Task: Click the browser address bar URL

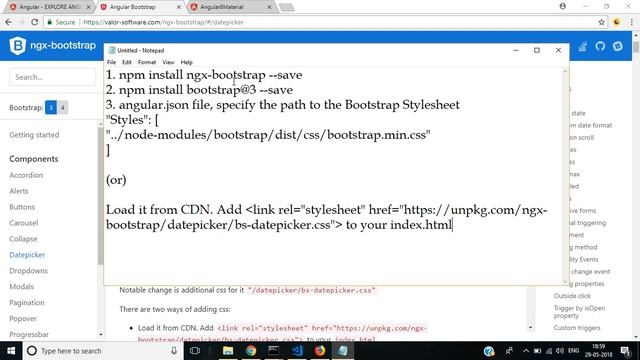Action: click(163, 22)
